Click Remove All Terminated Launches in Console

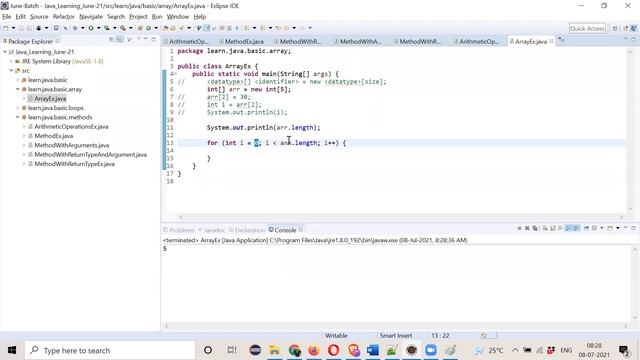click(x=535, y=228)
